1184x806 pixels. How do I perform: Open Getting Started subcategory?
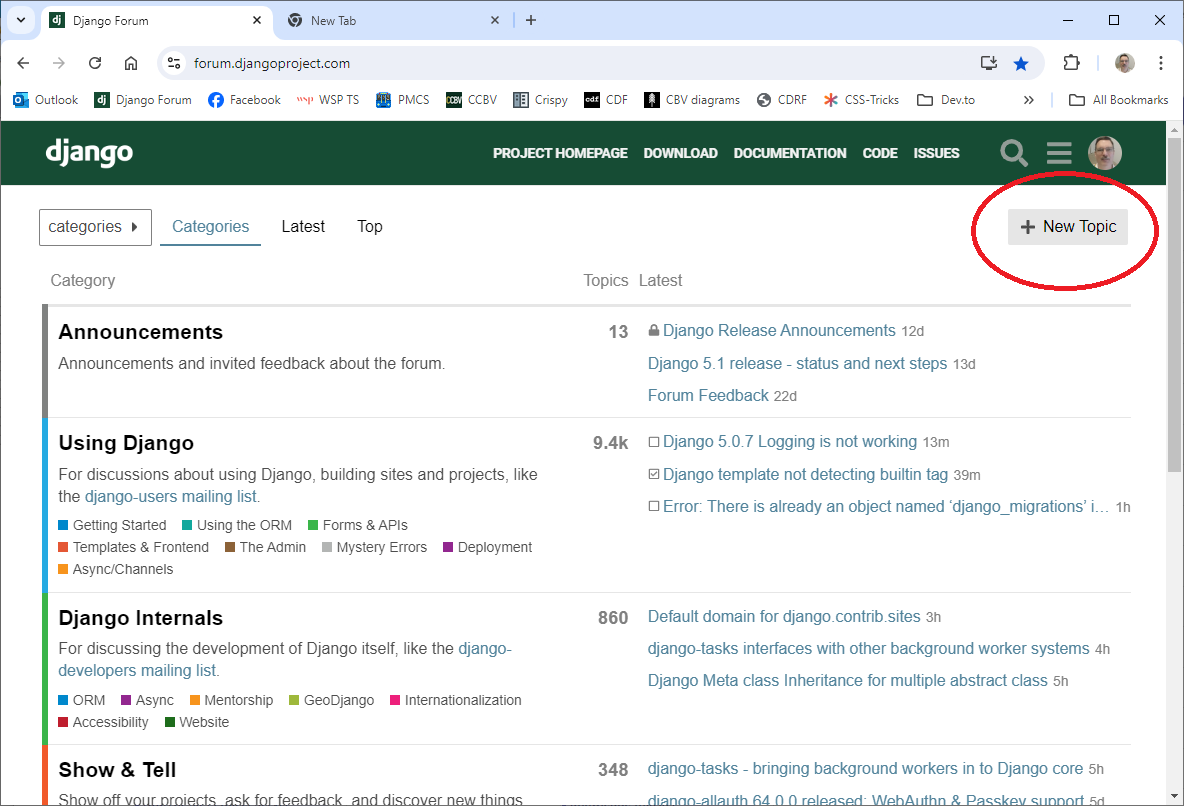point(113,525)
